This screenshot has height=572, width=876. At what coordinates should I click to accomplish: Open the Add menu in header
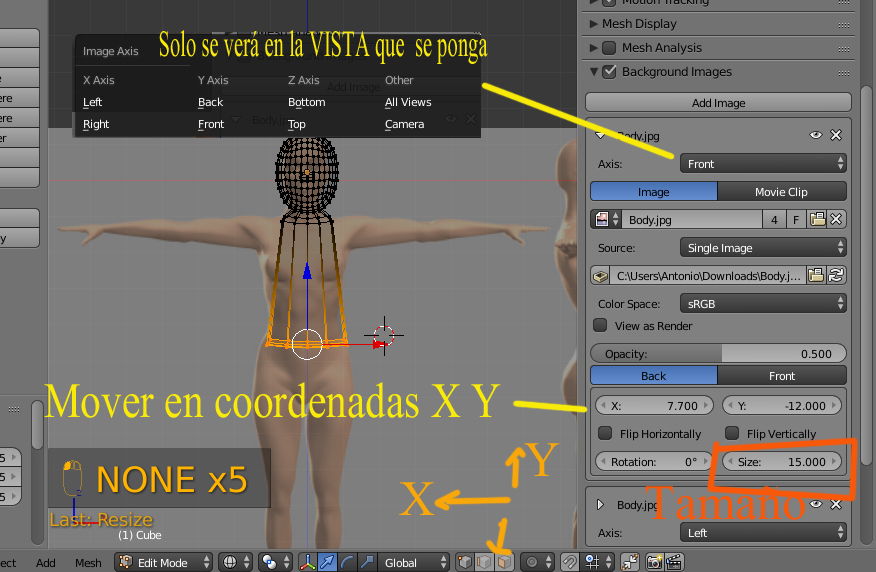pyautogui.click(x=46, y=563)
